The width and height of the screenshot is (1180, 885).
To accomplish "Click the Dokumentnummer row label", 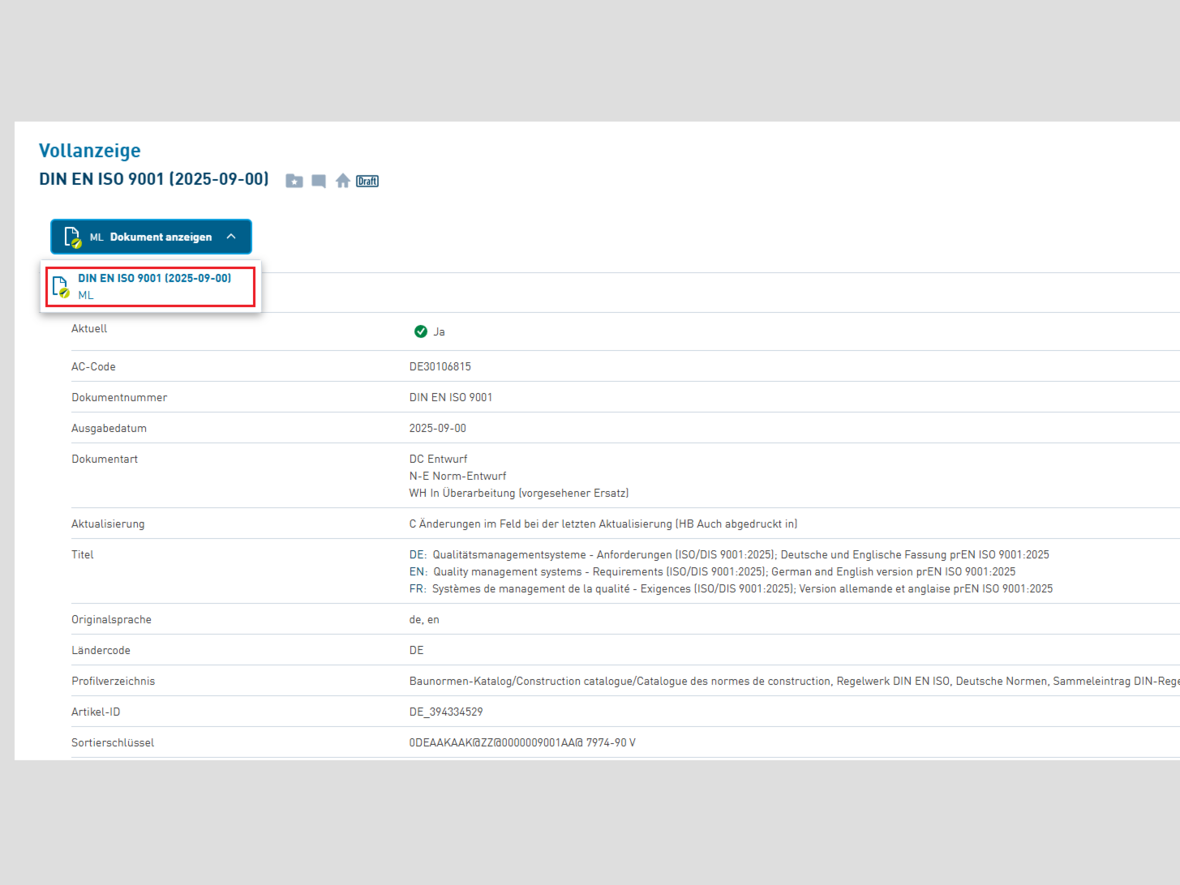I will 119,397.
